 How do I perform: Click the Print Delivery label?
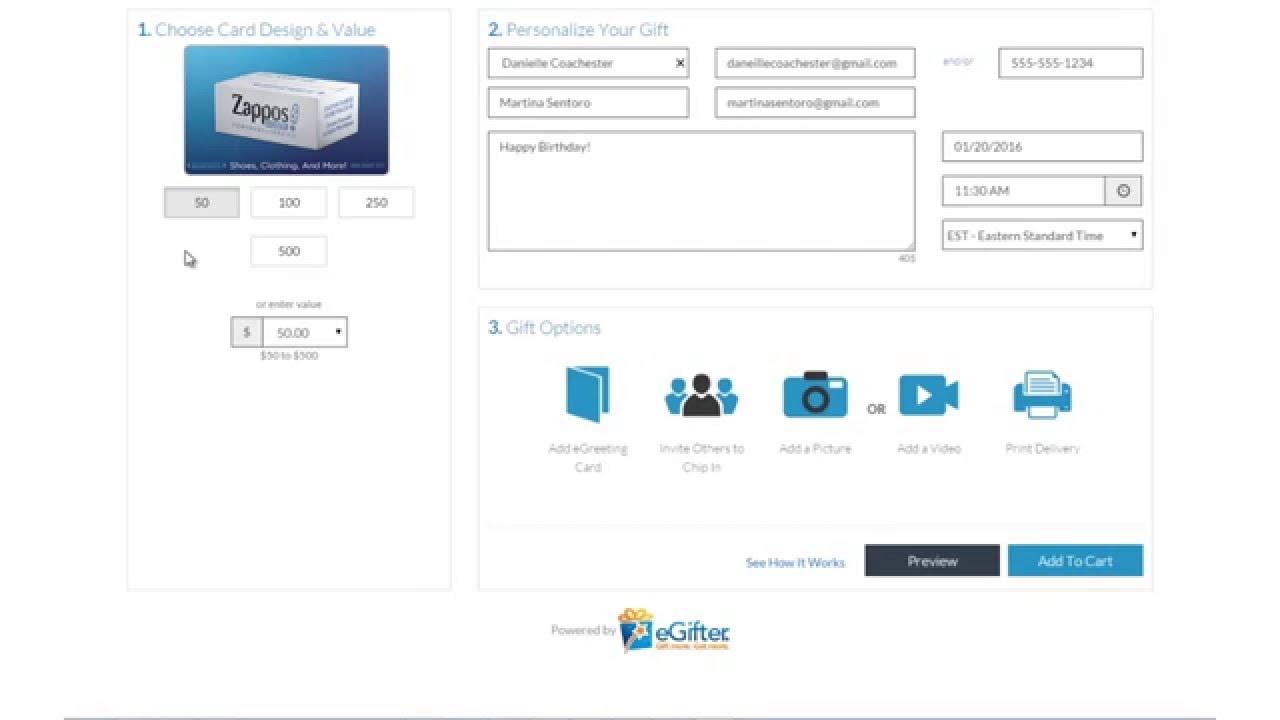1042,448
